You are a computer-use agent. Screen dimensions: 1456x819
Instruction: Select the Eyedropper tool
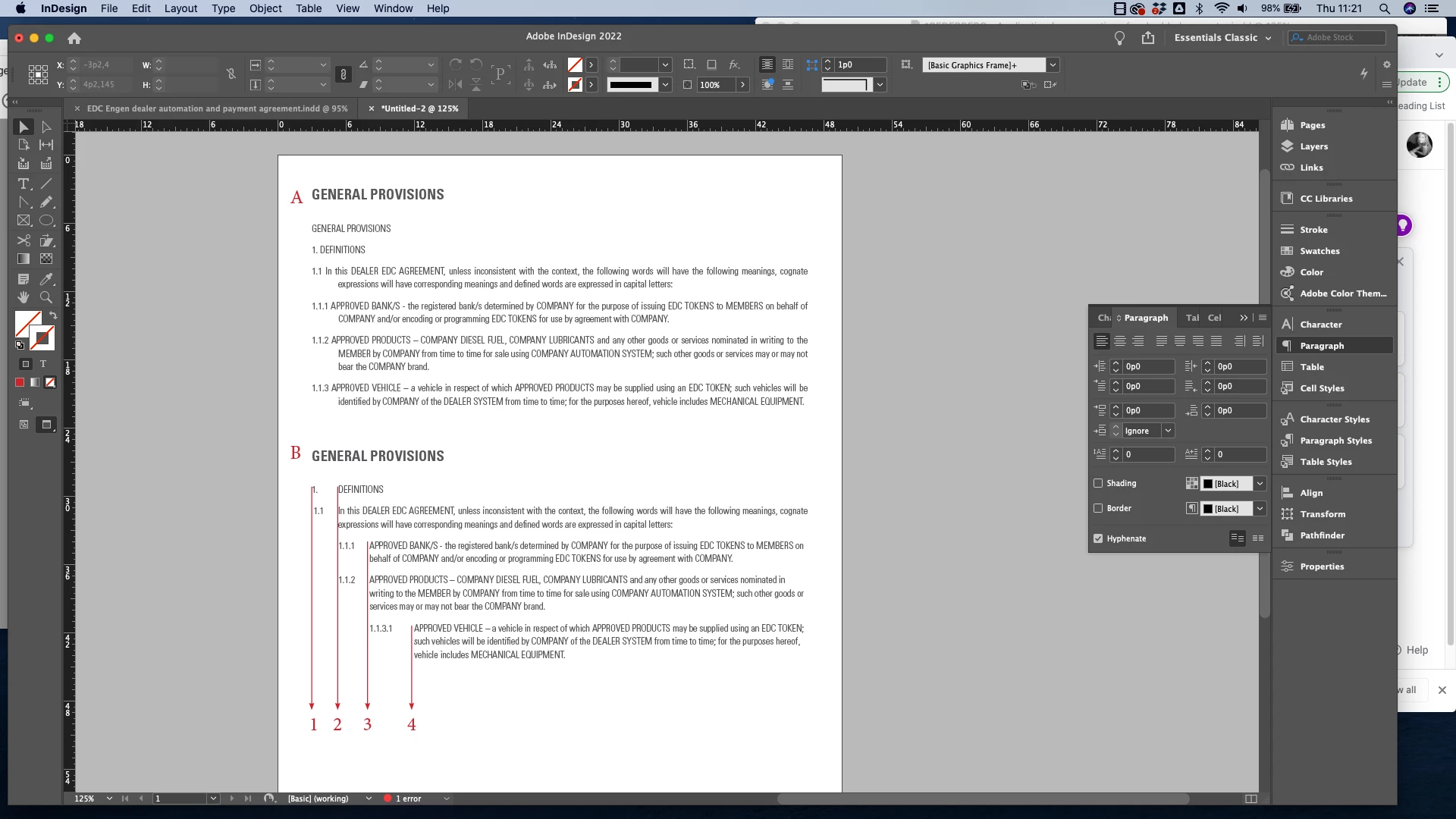coord(46,279)
